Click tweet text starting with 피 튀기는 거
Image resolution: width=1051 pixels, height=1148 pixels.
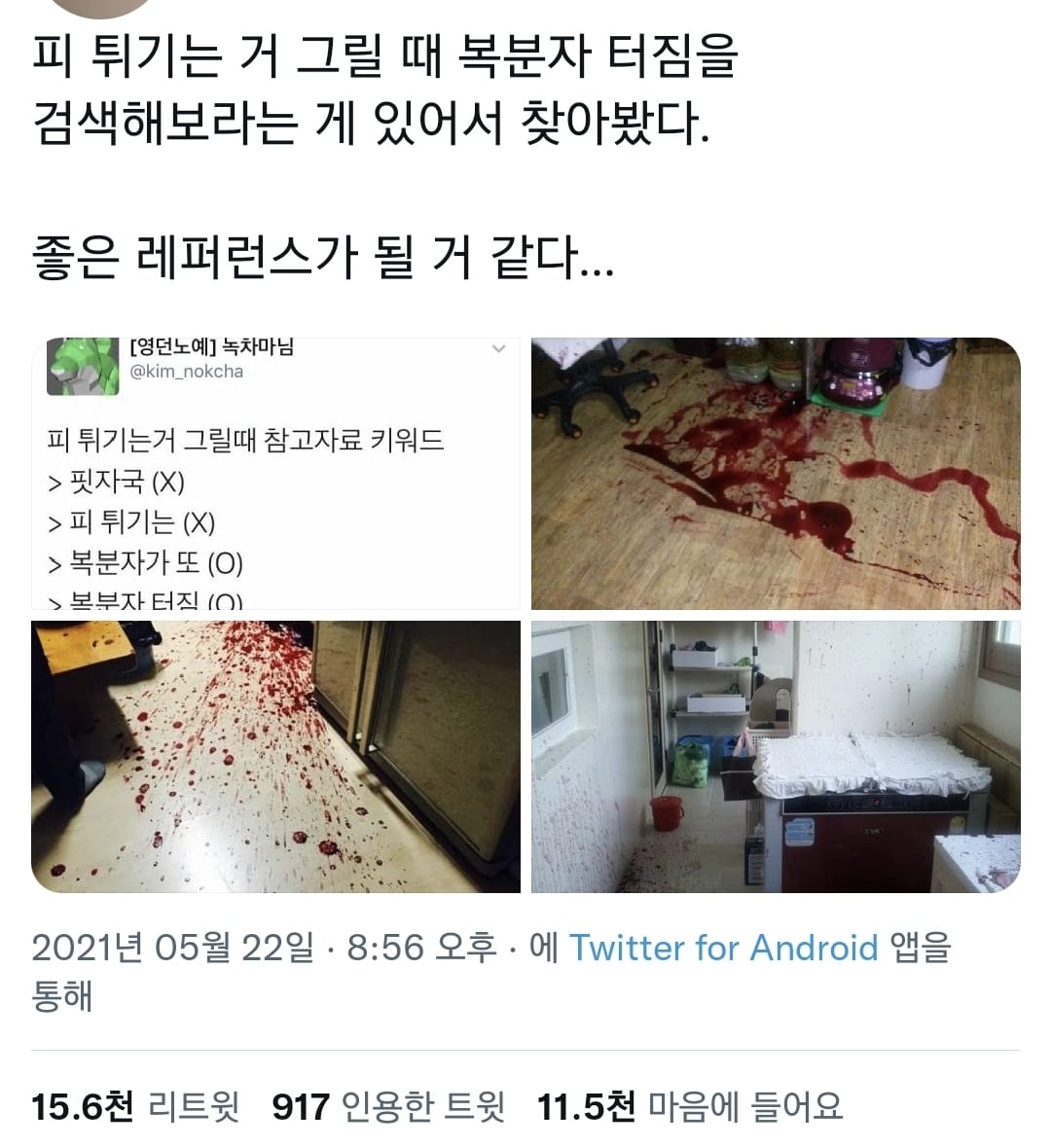tap(385, 90)
